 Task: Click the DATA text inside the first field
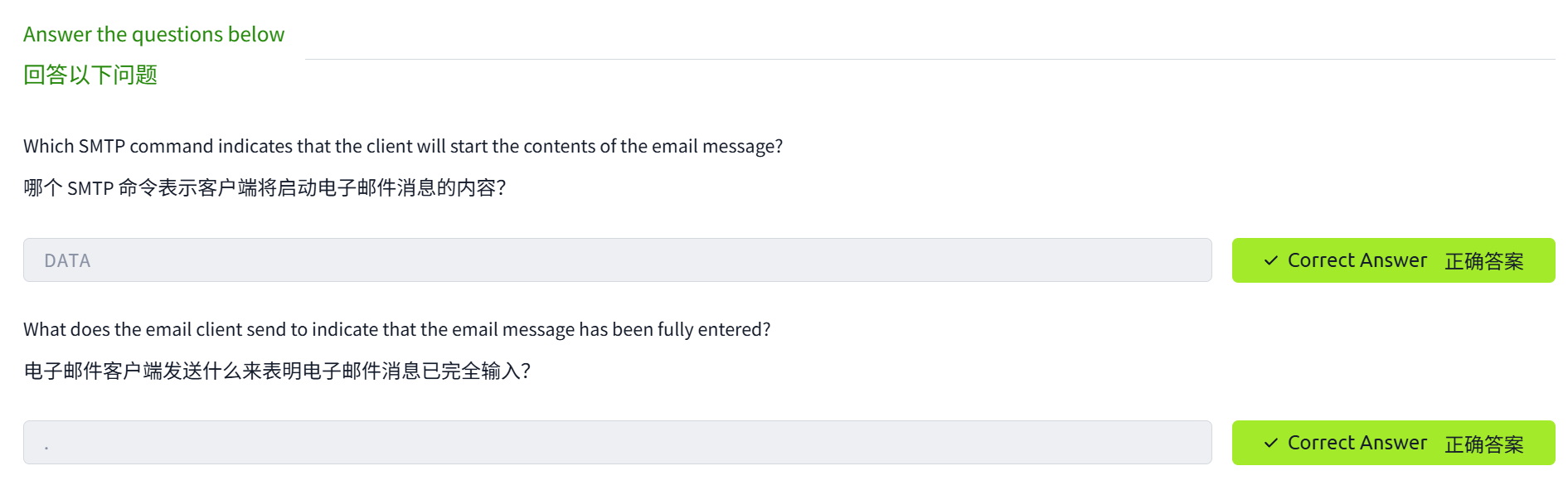[x=67, y=261]
